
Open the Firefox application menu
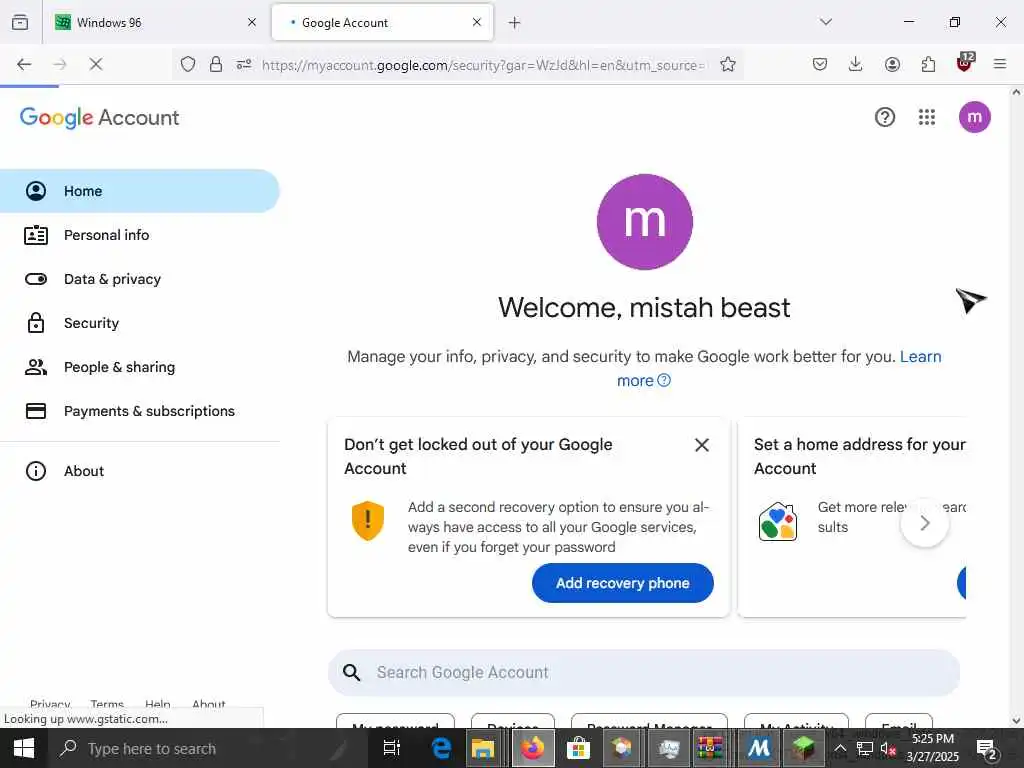pos(999,64)
